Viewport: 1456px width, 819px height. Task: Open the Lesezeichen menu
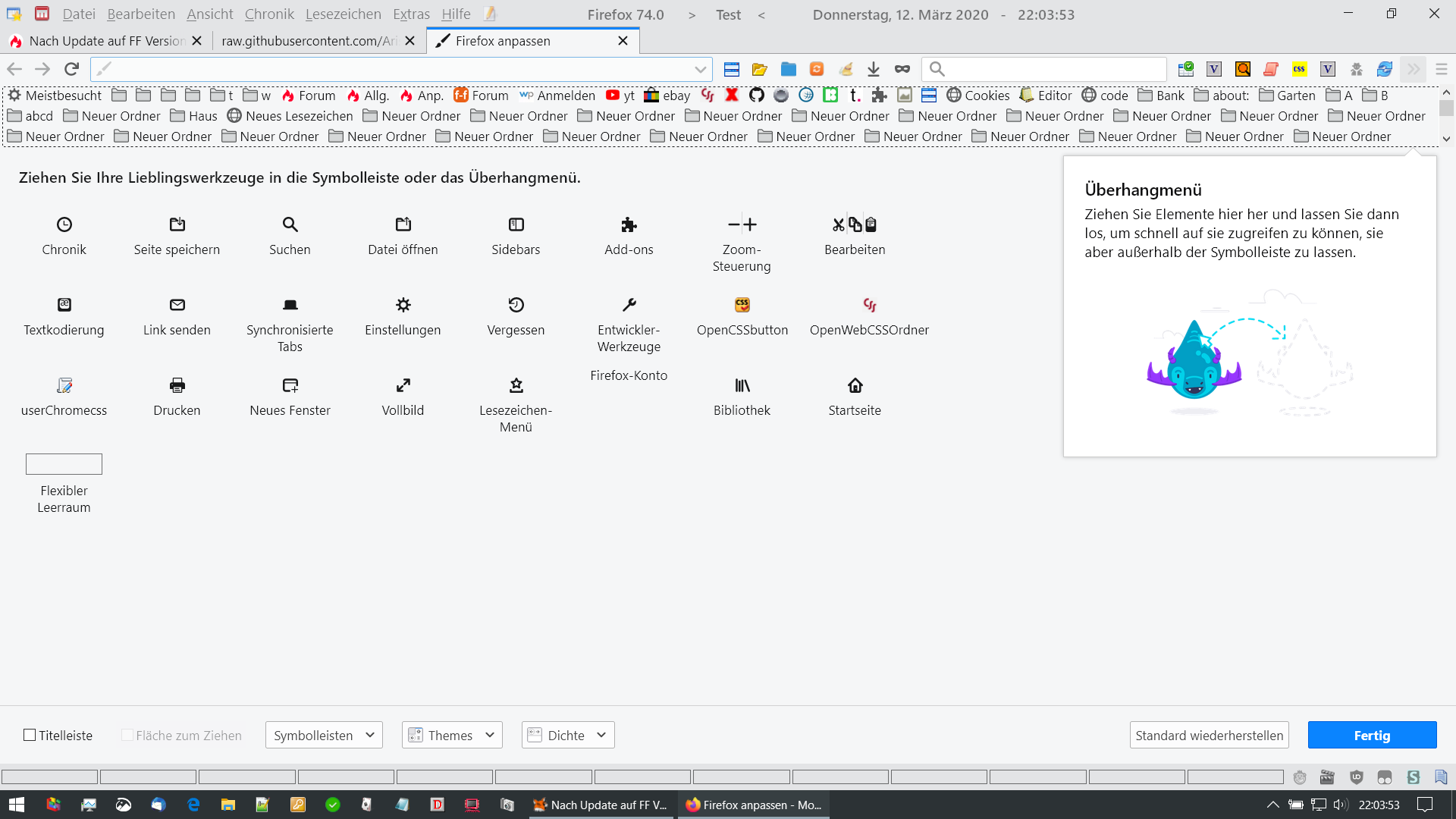[343, 14]
